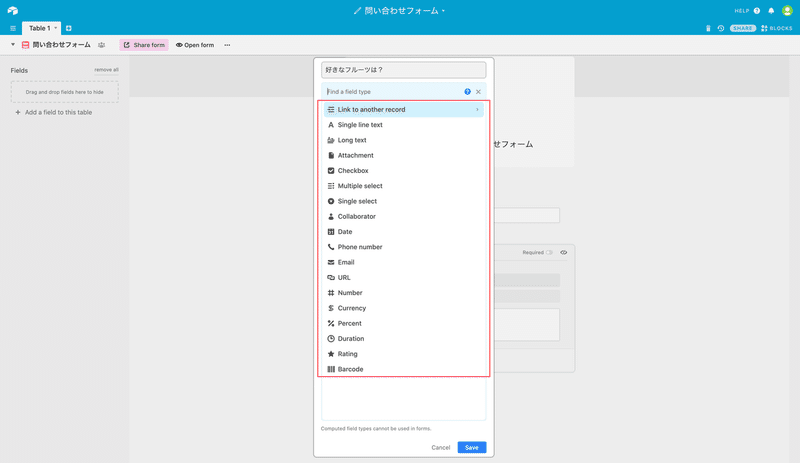The image size is (800, 463).
Task: Click the Open form button
Action: click(x=195, y=45)
